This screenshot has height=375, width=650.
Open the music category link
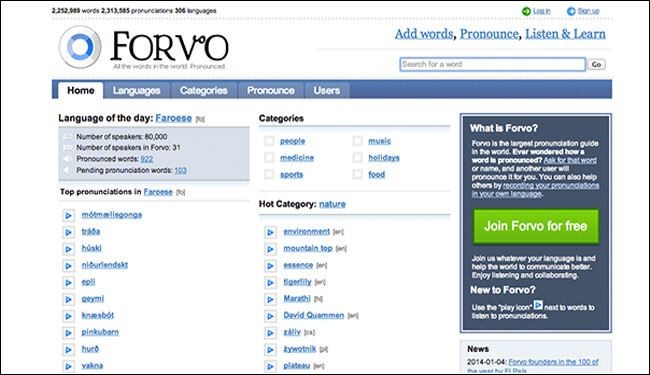[379, 141]
